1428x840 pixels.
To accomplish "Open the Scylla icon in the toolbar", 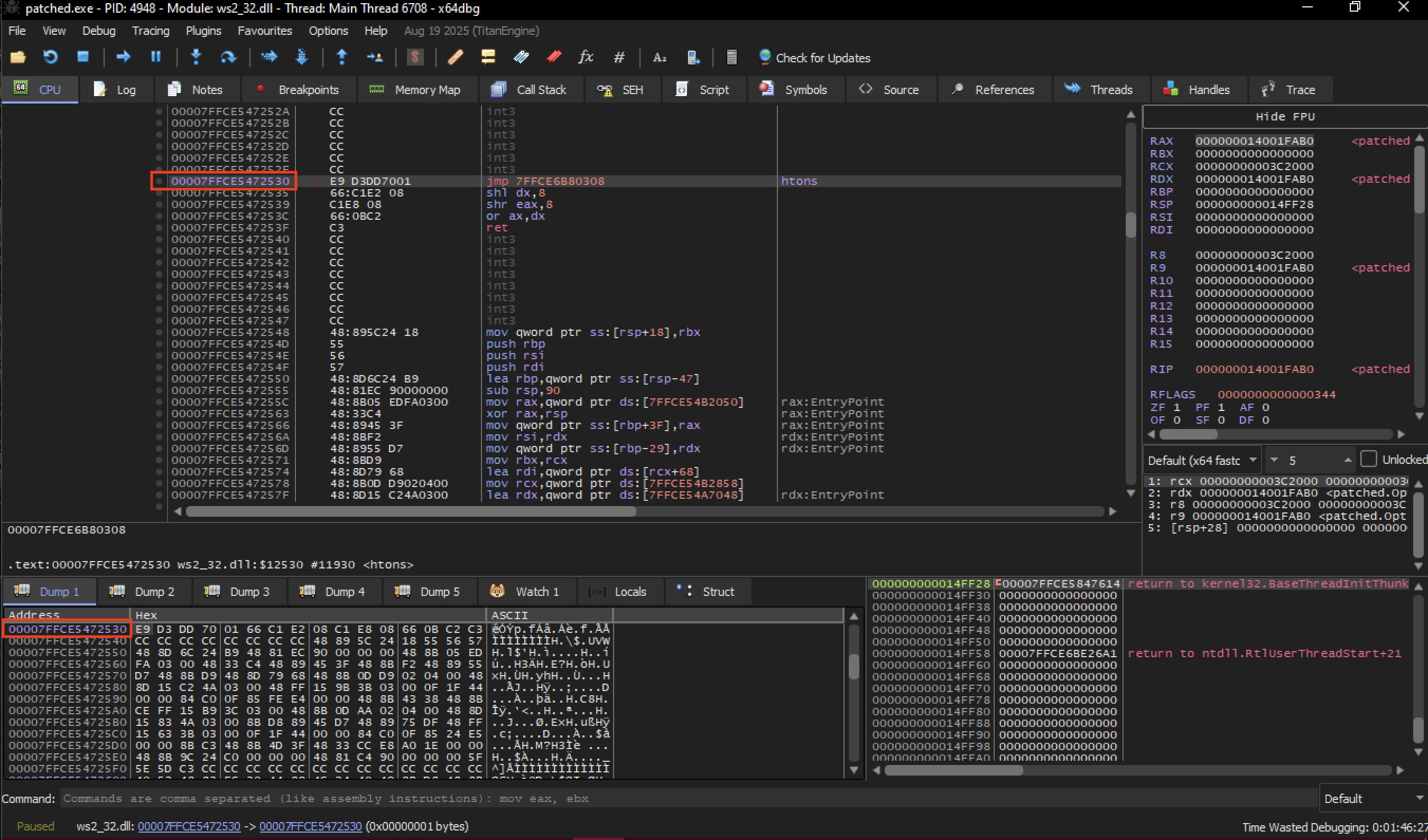I will 415,57.
